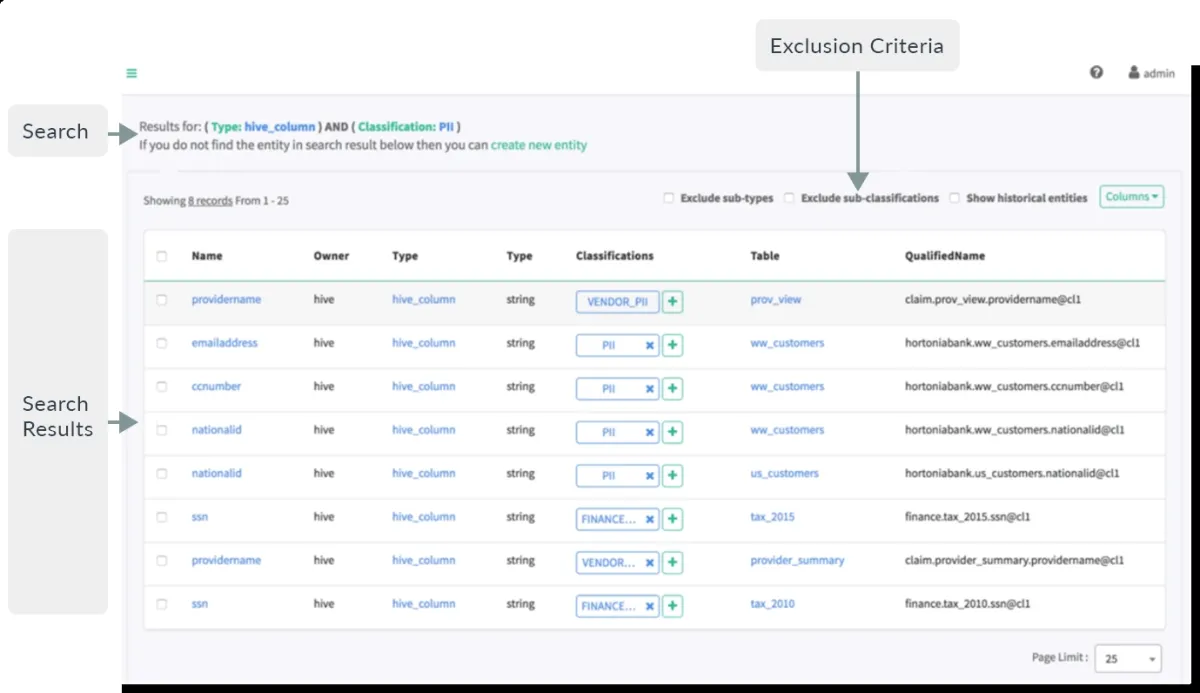Select the ccnumber row checkbox
The image size is (1200, 693).
point(161,386)
